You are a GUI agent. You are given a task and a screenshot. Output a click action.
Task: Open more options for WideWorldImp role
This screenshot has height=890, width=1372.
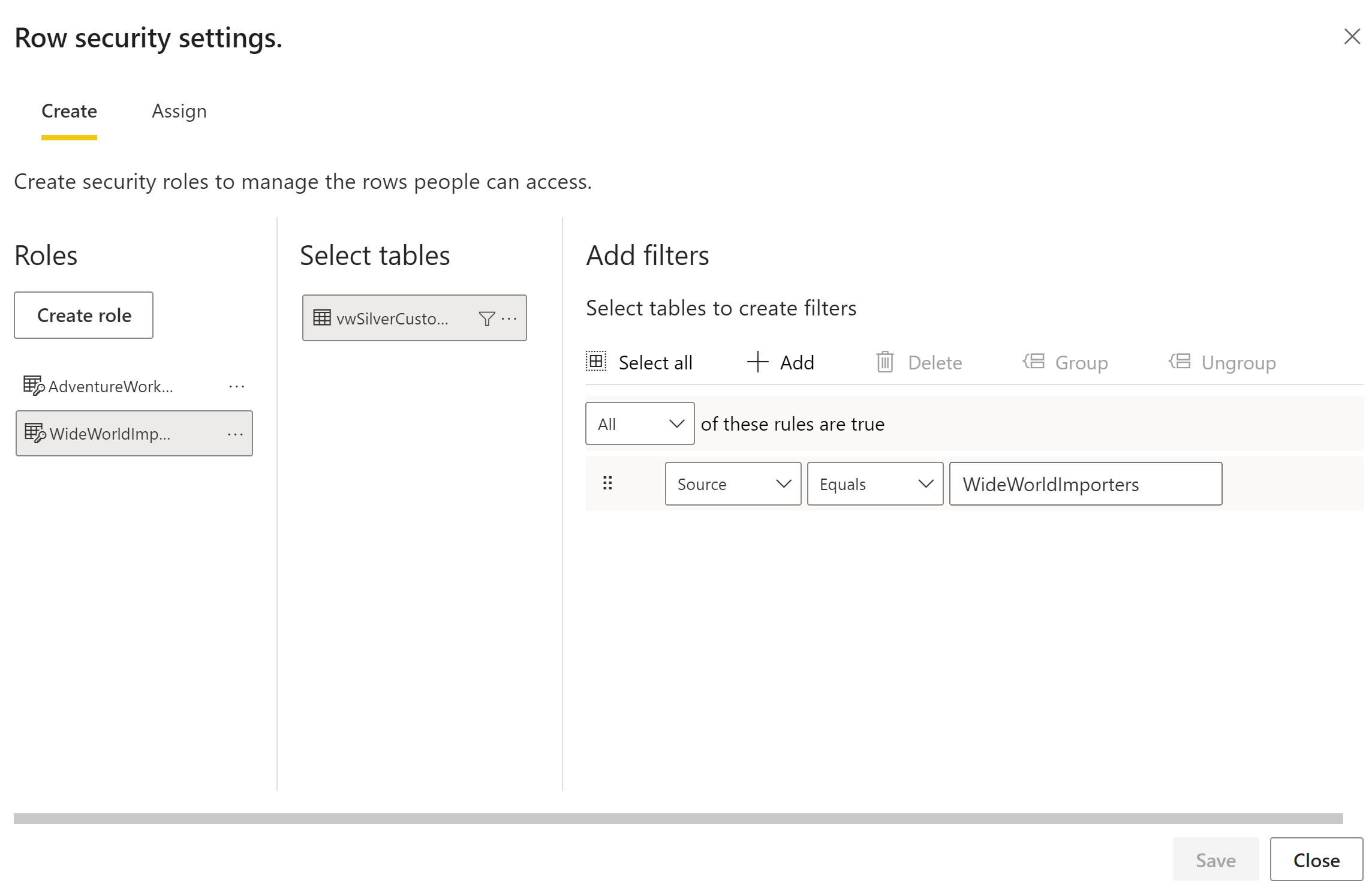[x=236, y=434]
